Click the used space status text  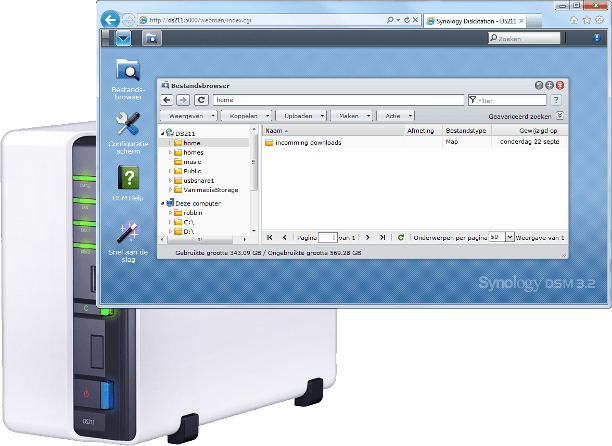click(268, 253)
